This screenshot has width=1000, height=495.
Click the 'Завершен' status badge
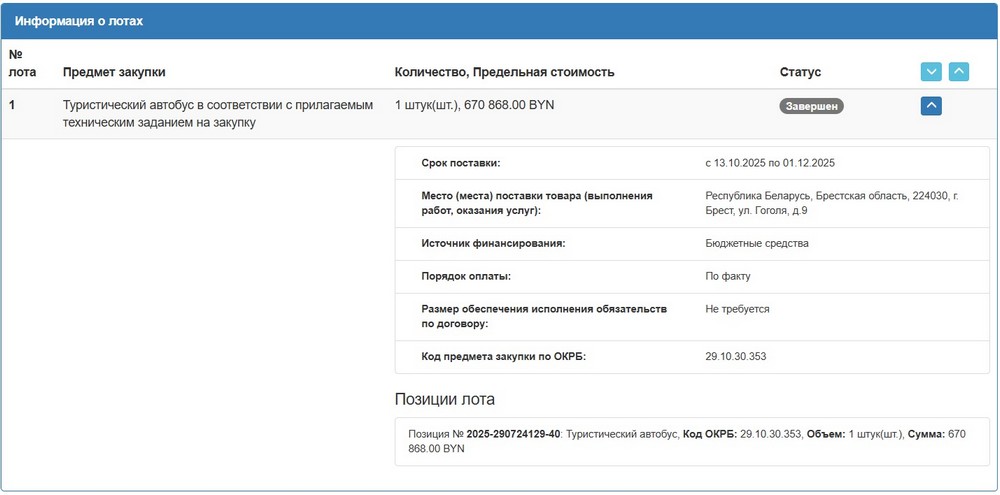811,105
